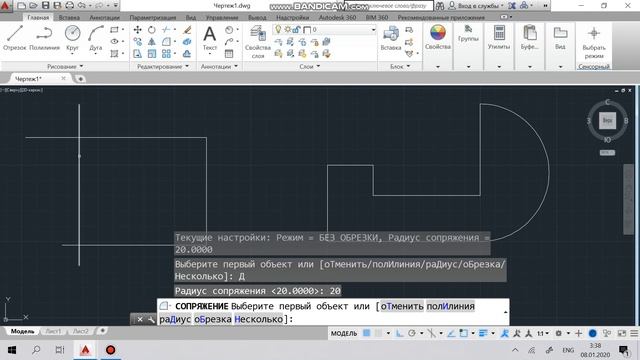Click the Move tool in Редактирование panel
This screenshot has height=360, width=640.
click(138, 30)
